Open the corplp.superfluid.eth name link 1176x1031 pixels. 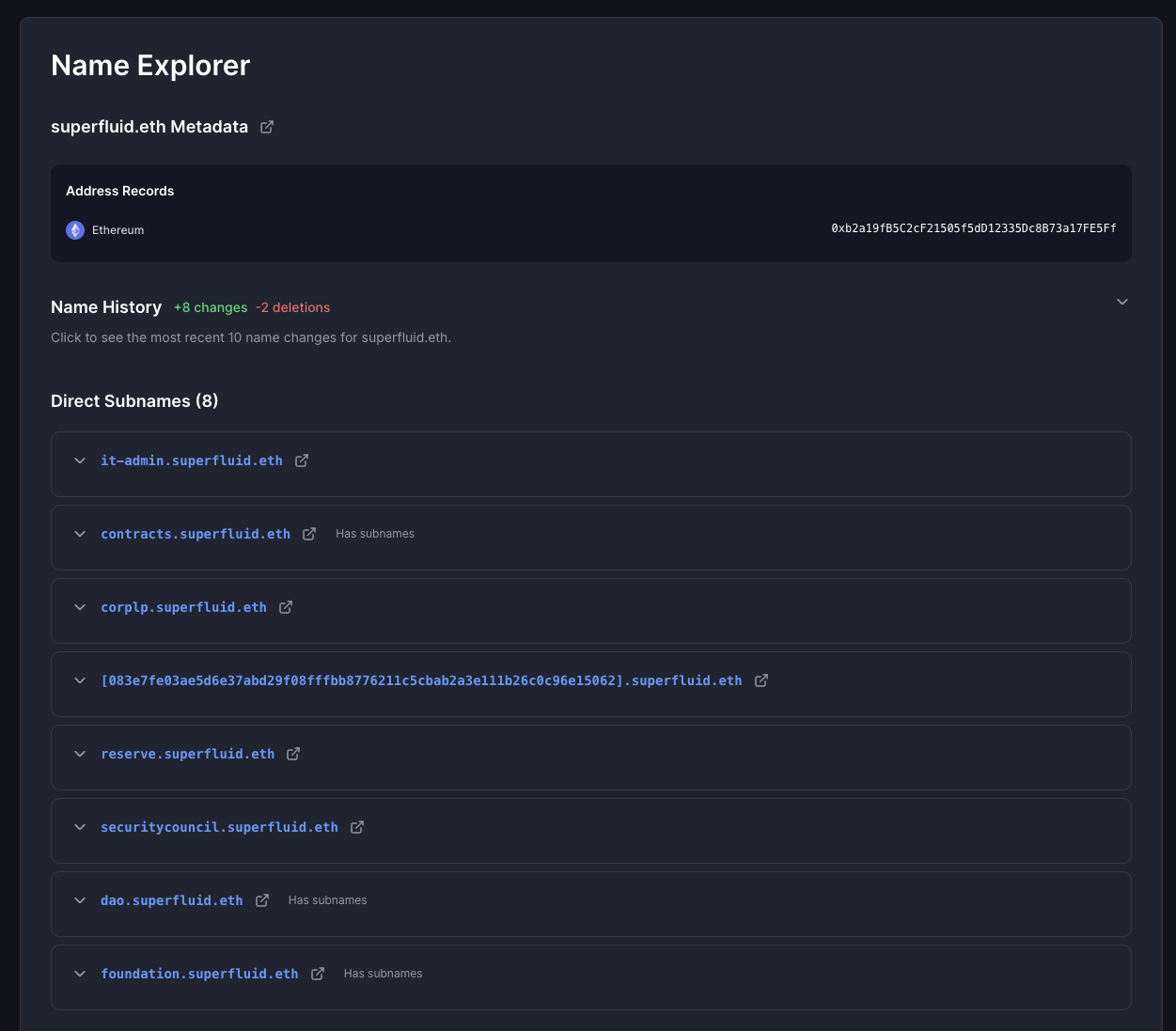183,607
